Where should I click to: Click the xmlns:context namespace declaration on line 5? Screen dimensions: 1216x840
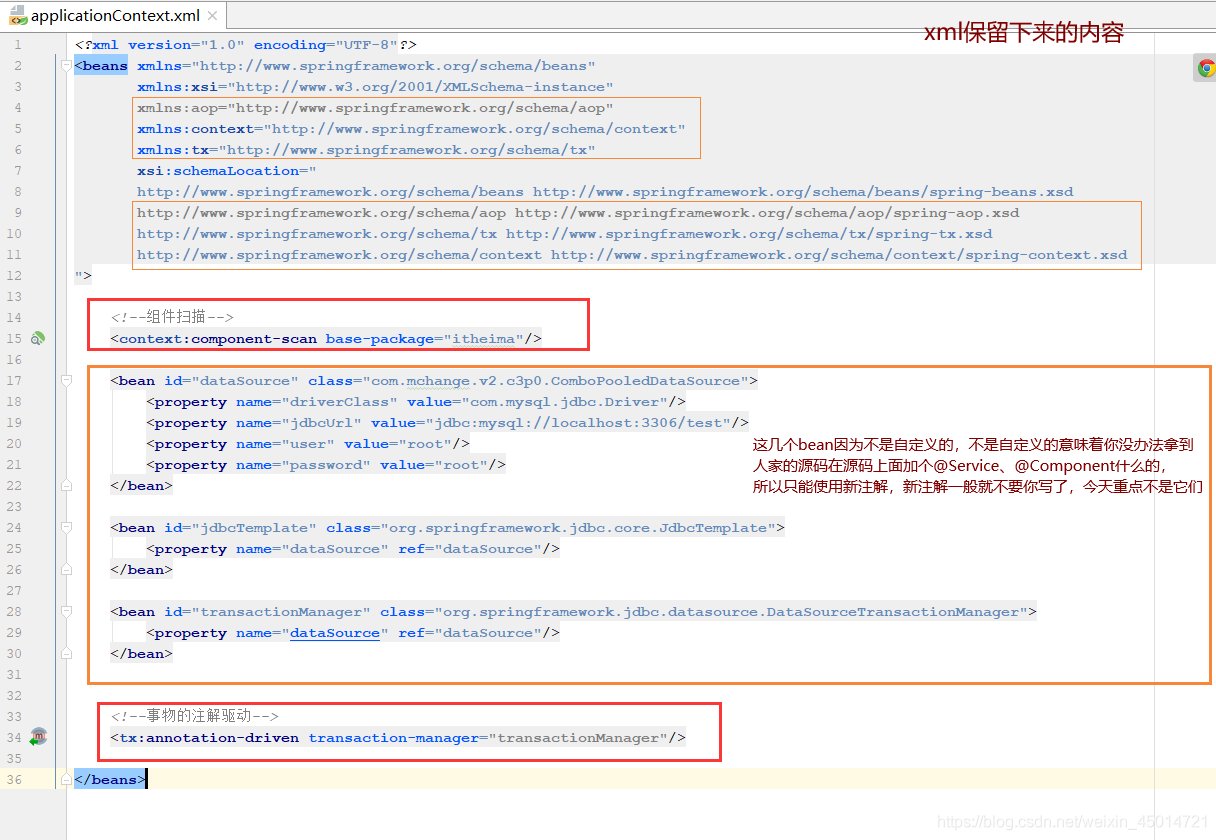411,129
